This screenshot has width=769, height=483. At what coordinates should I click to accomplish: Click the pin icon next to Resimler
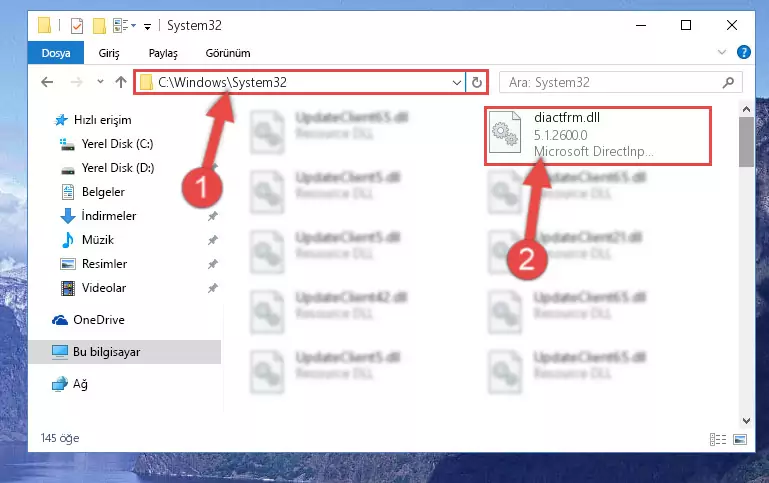212,264
